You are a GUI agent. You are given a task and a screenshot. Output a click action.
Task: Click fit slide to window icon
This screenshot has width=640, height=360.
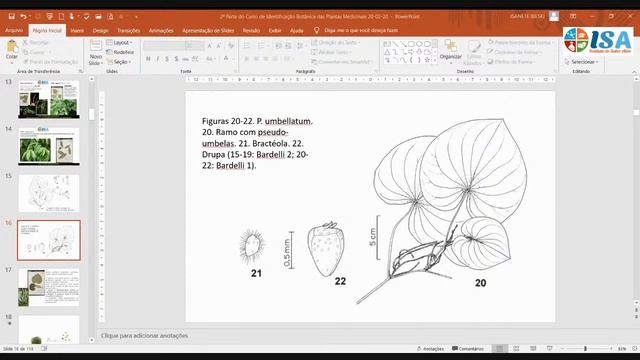click(x=635, y=349)
